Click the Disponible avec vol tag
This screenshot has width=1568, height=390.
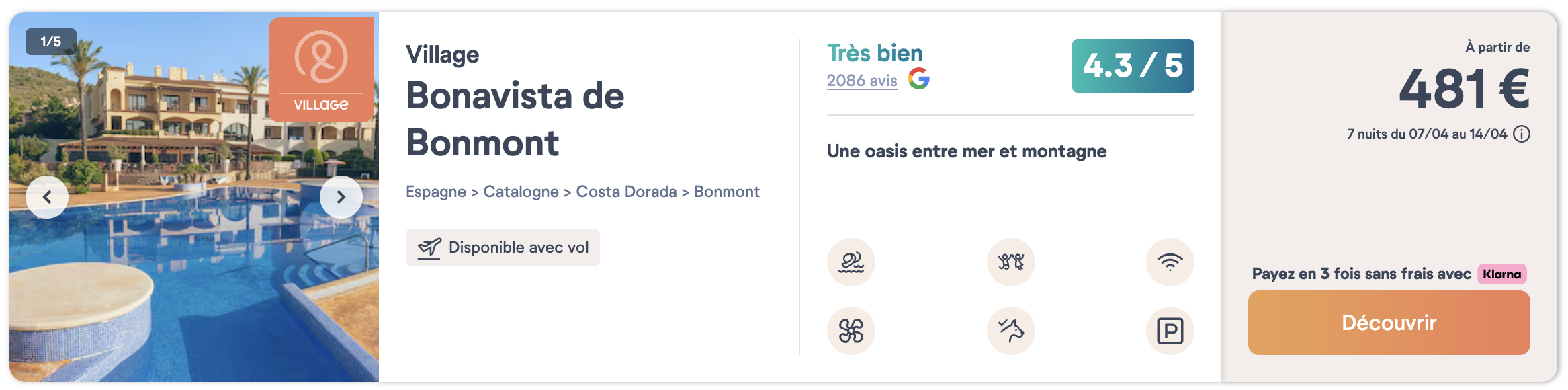tap(503, 247)
